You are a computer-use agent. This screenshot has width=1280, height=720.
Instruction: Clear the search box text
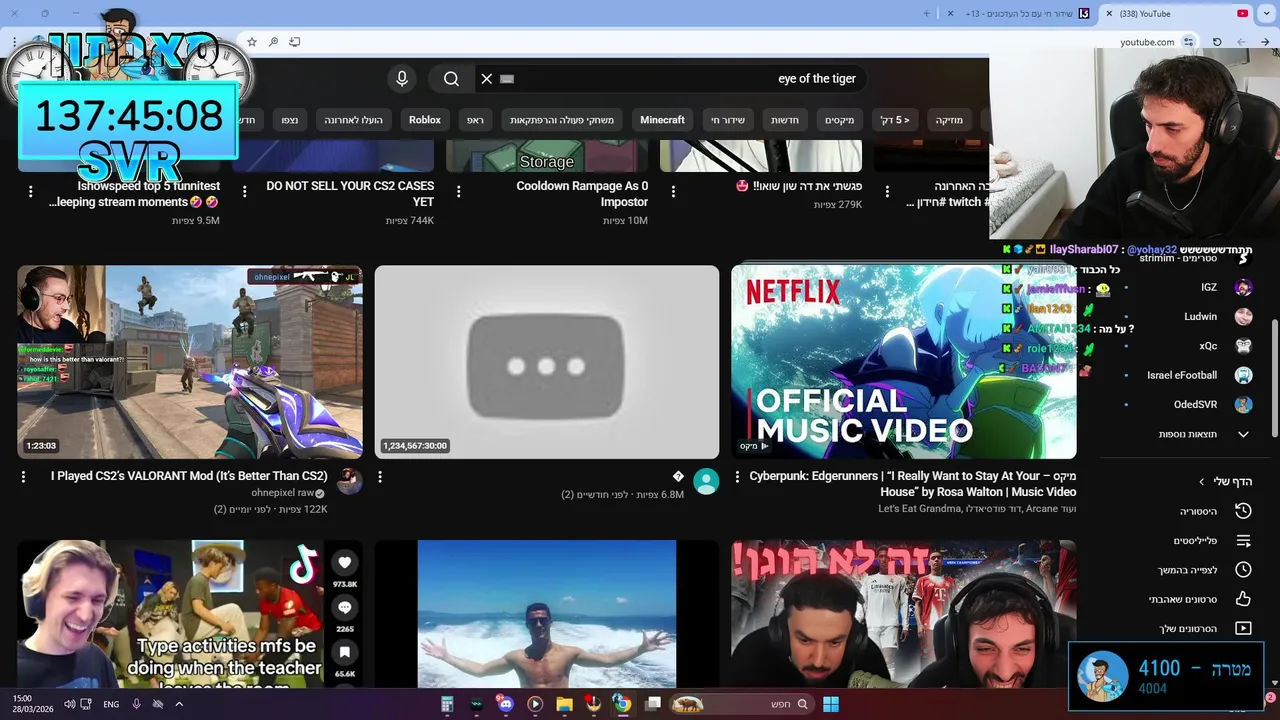tap(487, 79)
